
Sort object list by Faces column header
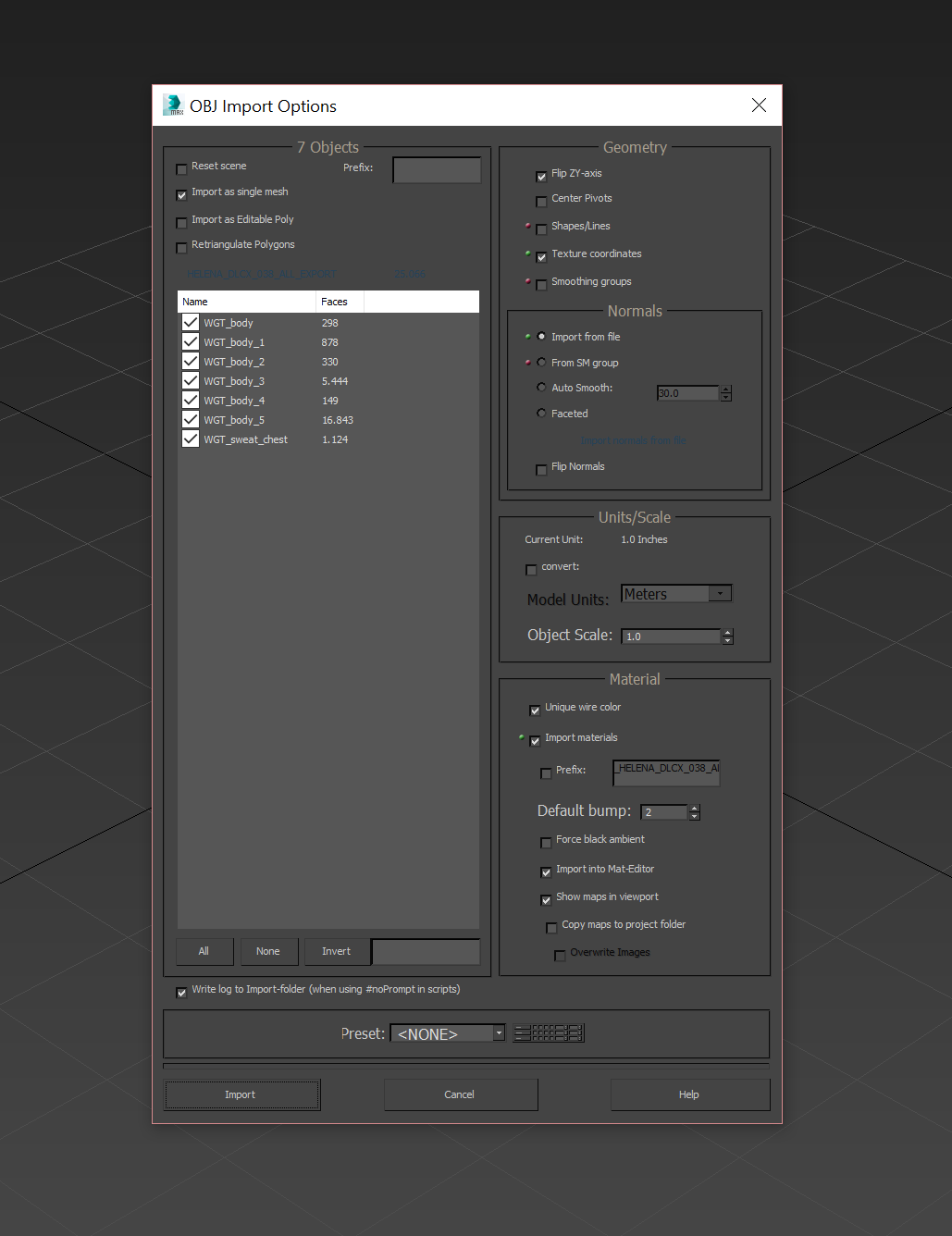[340, 302]
